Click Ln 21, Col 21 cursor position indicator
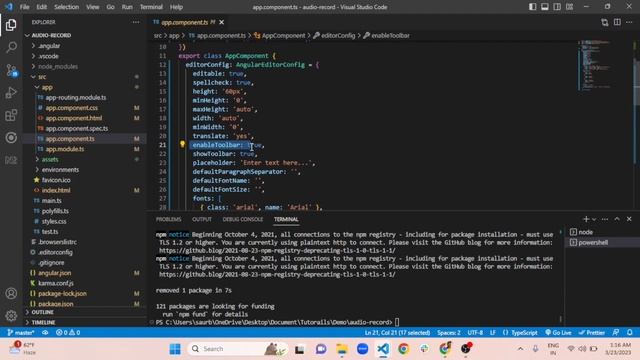 pyautogui.click(x=397, y=332)
